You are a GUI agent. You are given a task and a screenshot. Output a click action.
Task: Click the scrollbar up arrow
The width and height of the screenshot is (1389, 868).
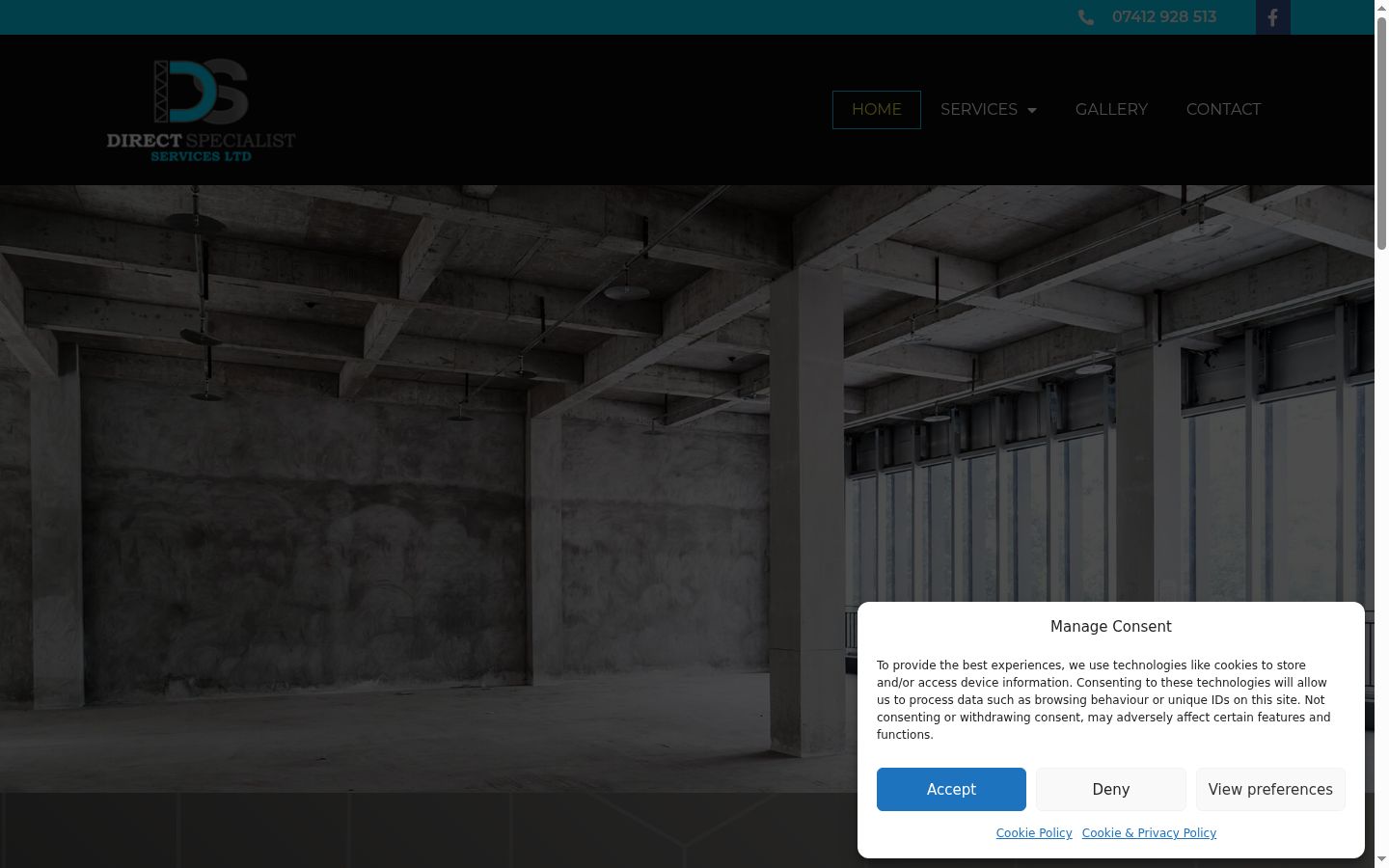[1381, 7]
